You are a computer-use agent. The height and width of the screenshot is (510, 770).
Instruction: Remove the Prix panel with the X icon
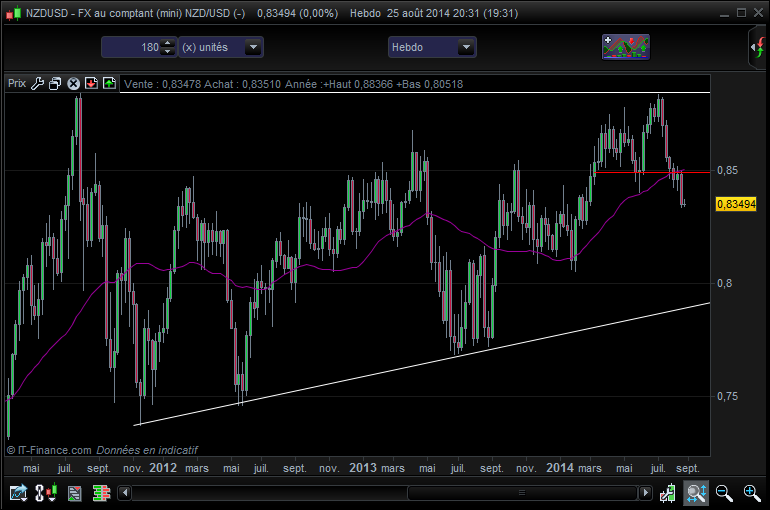click(73, 83)
